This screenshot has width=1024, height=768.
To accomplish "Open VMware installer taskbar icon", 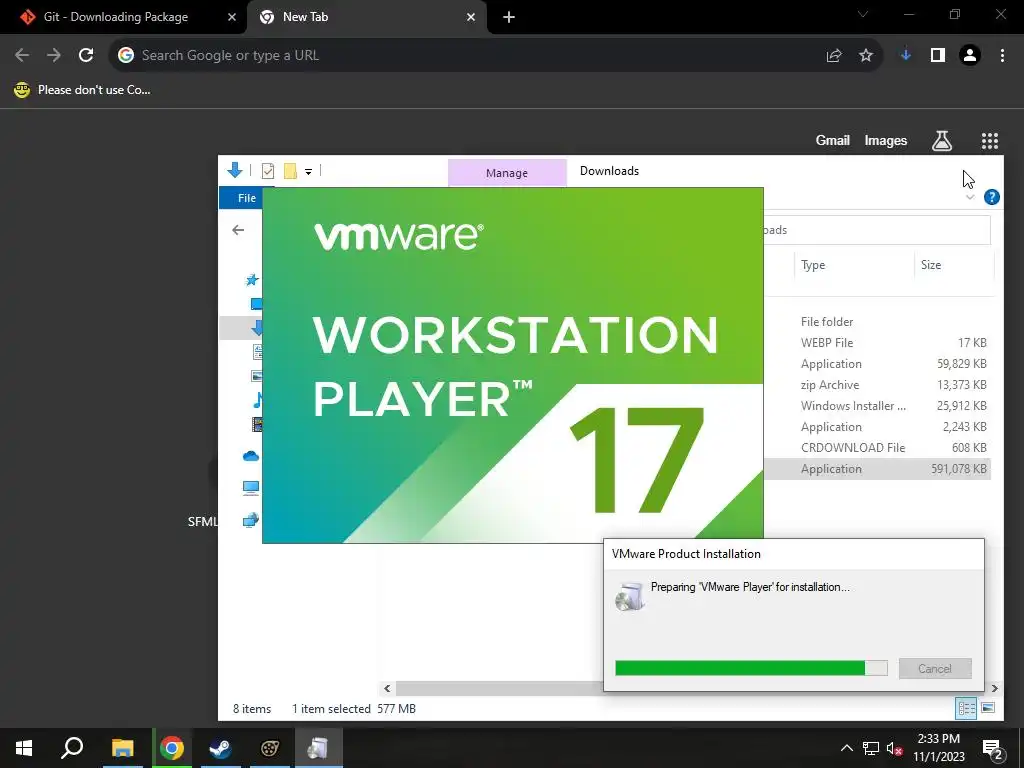I will [318, 748].
